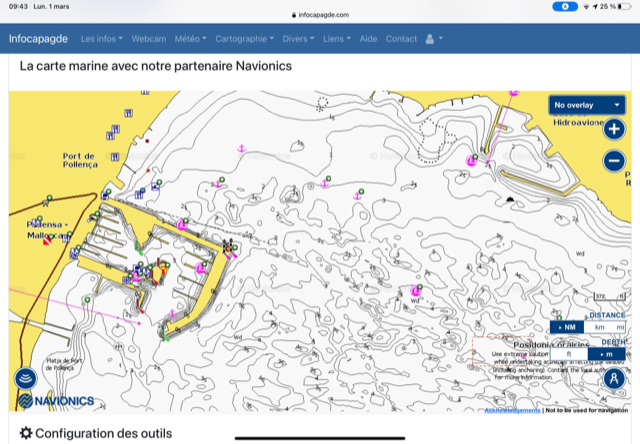The image size is (640, 444).
Task: Open the Les infos menu
Action: point(101,39)
